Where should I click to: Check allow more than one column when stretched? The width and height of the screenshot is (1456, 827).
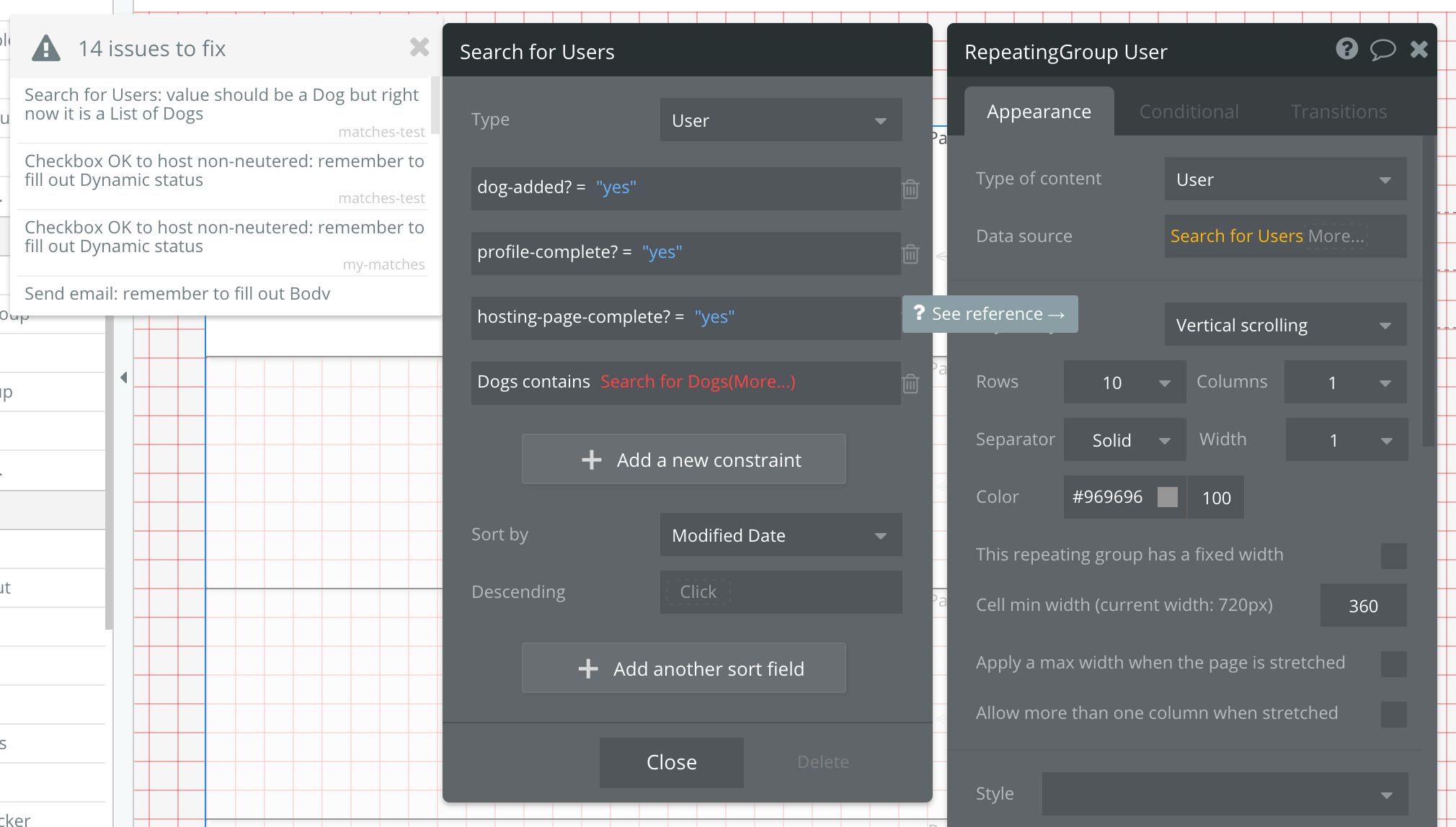[1393, 714]
